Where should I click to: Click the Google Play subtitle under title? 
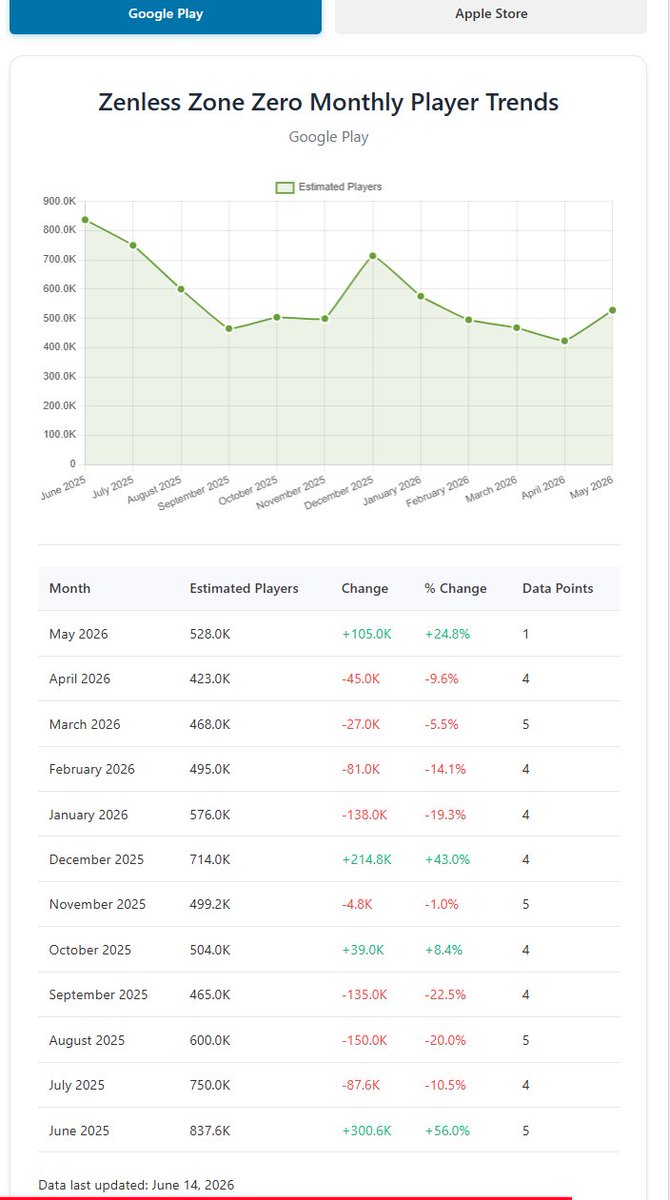tap(328, 137)
